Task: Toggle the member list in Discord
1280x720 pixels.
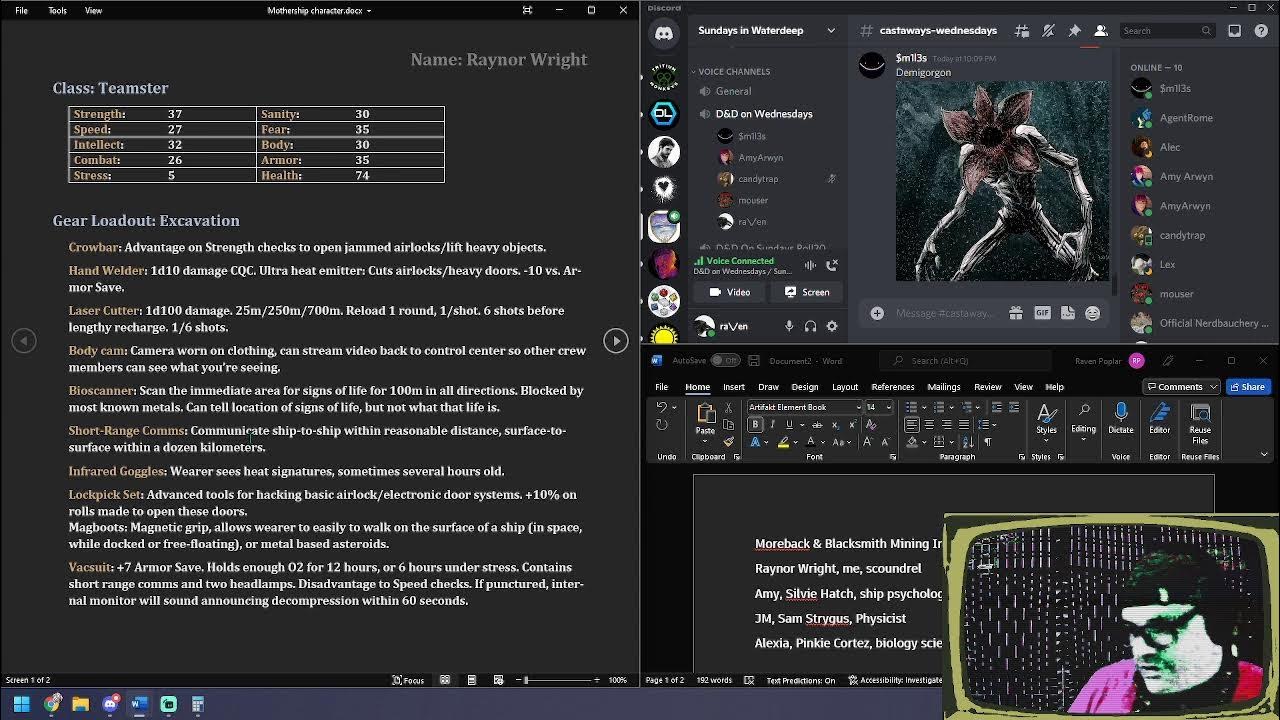Action: point(1100,31)
